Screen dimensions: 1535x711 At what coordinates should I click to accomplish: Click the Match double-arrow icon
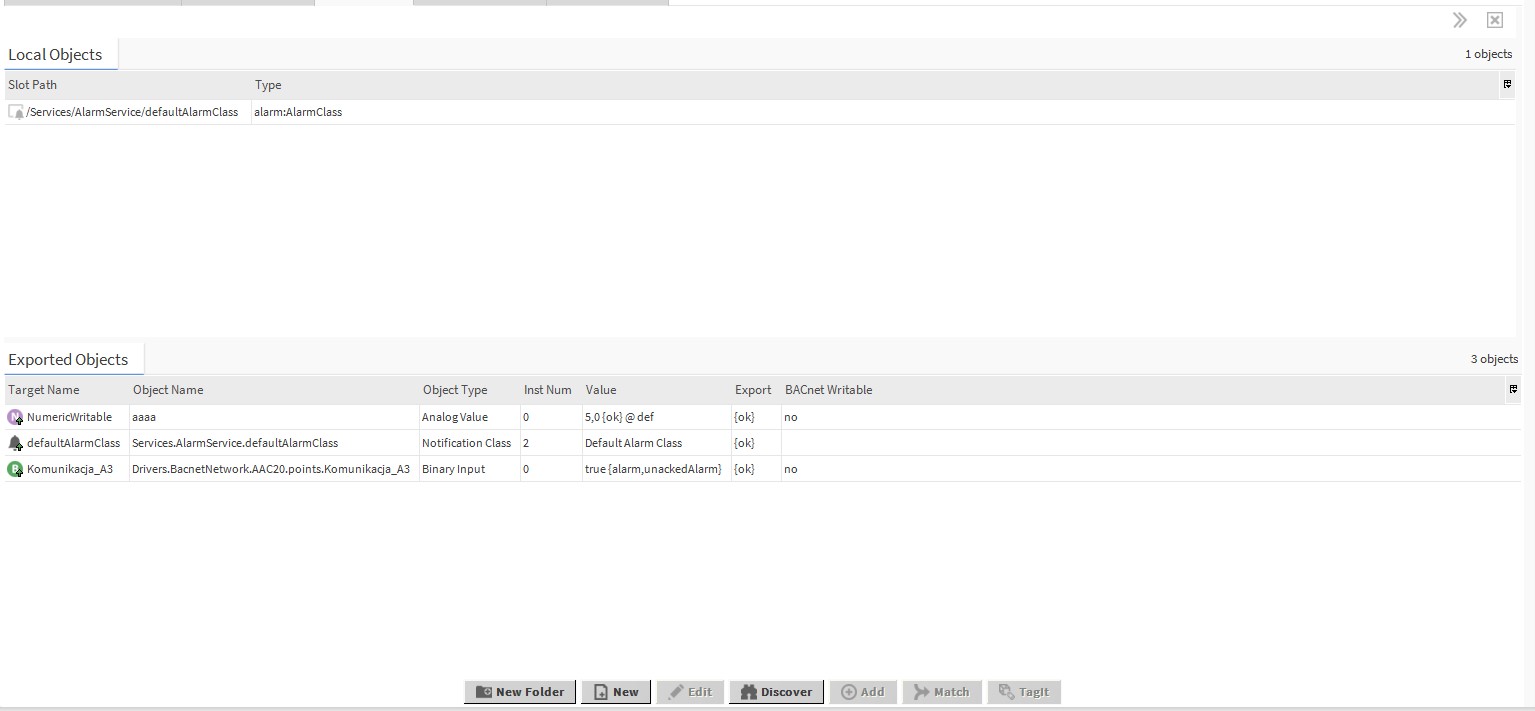coord(921,691)
